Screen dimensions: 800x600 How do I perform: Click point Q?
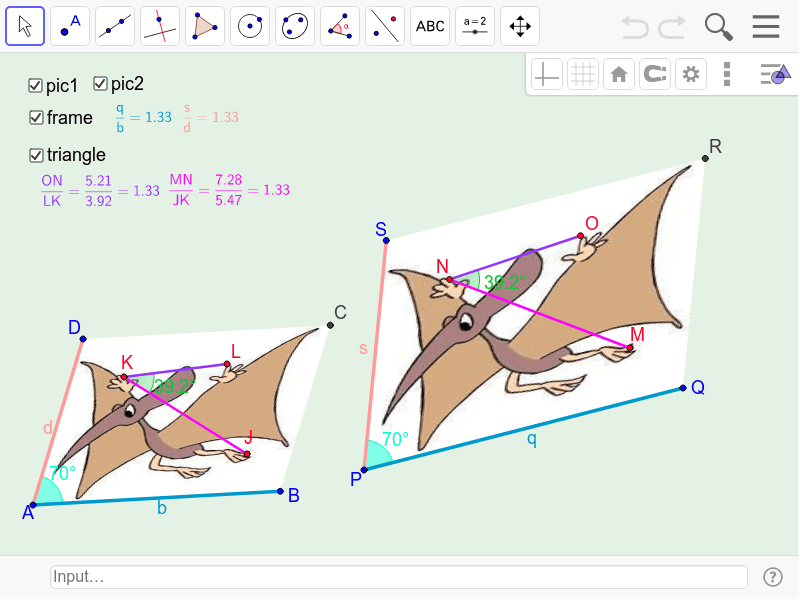pyautogui.click(x=683, y=388)
